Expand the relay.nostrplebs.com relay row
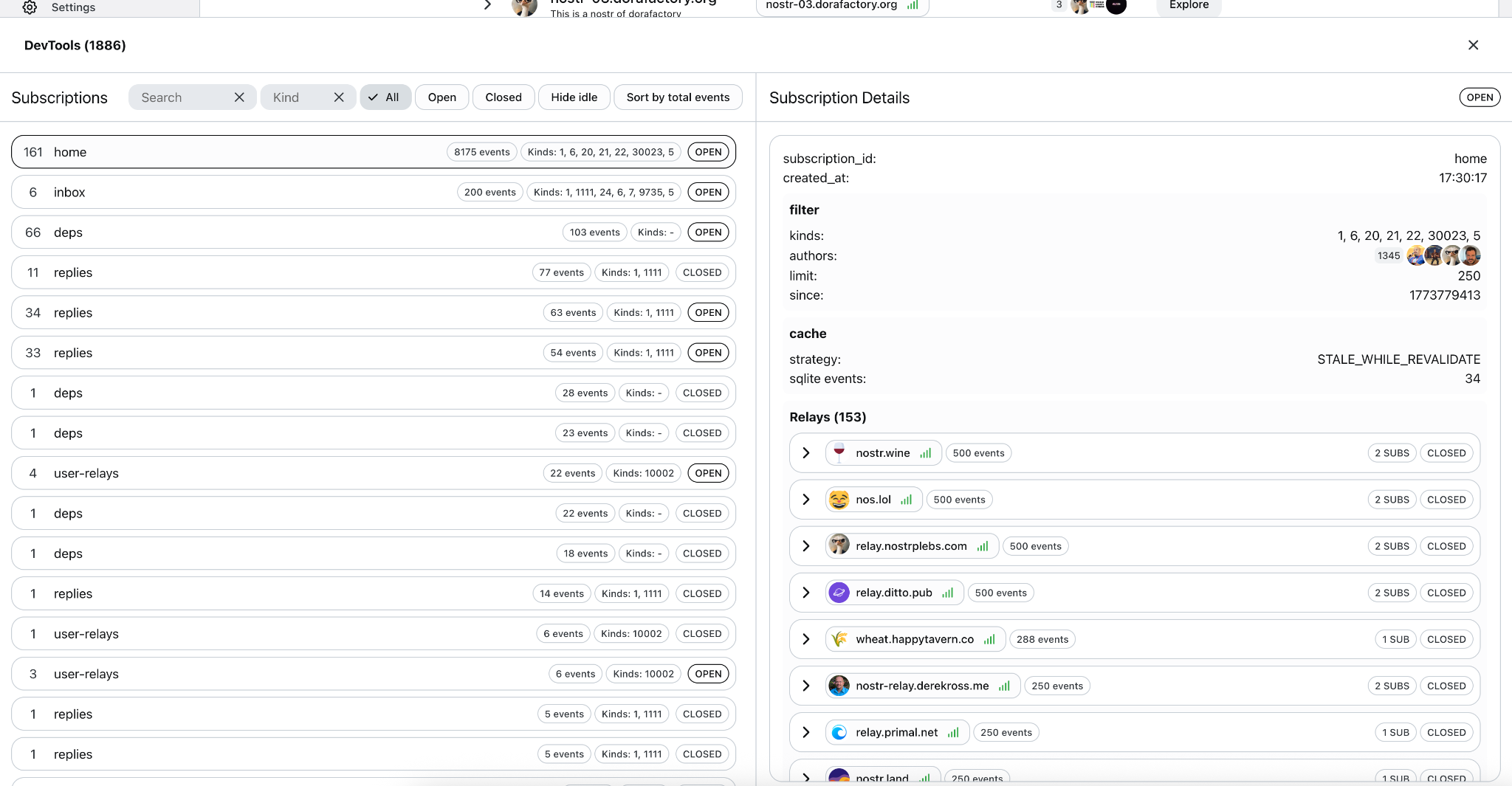 [806, 546]
